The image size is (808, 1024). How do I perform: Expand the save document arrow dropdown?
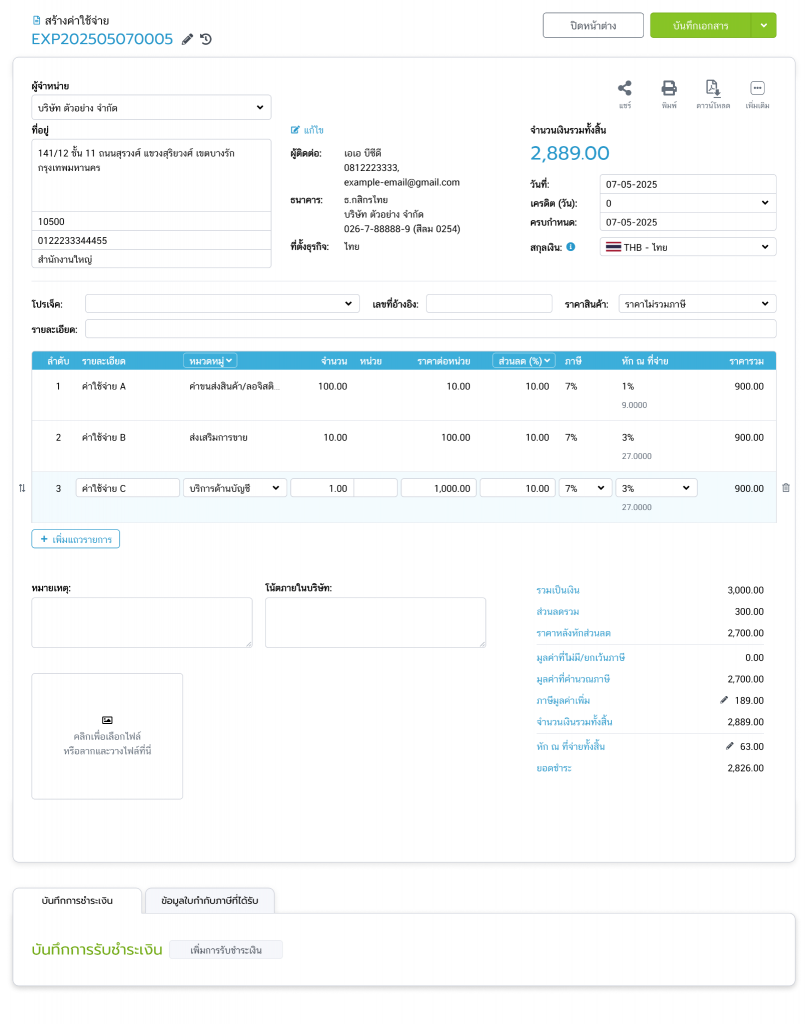(x=763, y=25)
